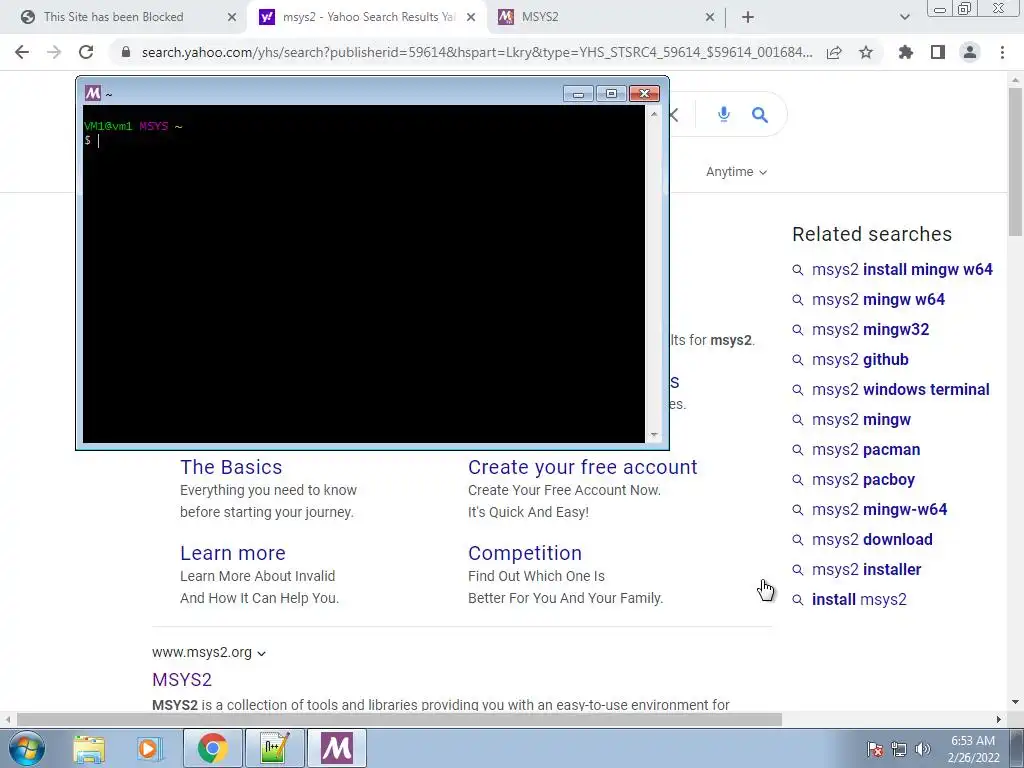Select the related search 'msys2 mingw'
Screen dimensions: 1024x768
point(861,420)
